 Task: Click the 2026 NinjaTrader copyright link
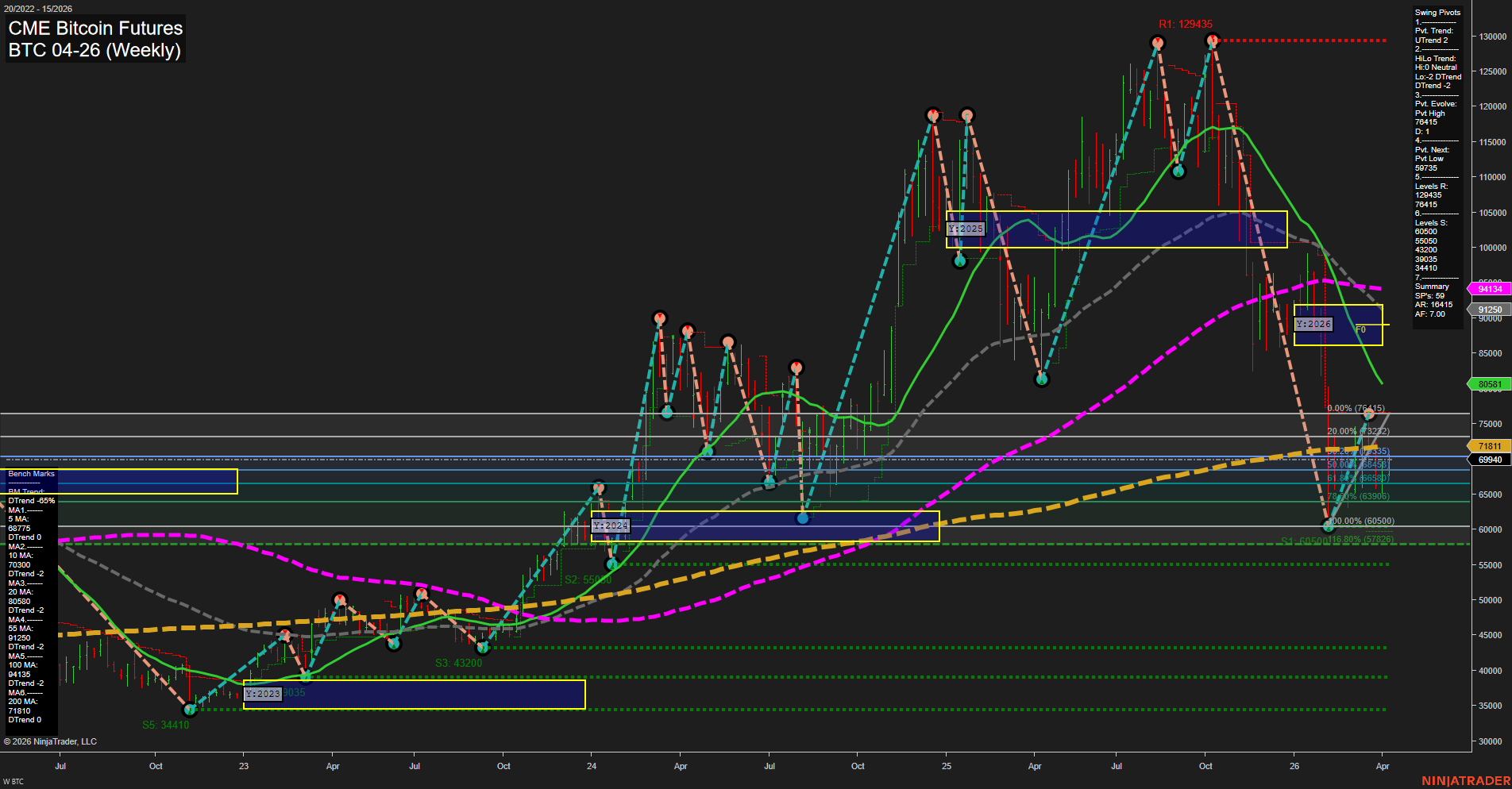(51, 741)
